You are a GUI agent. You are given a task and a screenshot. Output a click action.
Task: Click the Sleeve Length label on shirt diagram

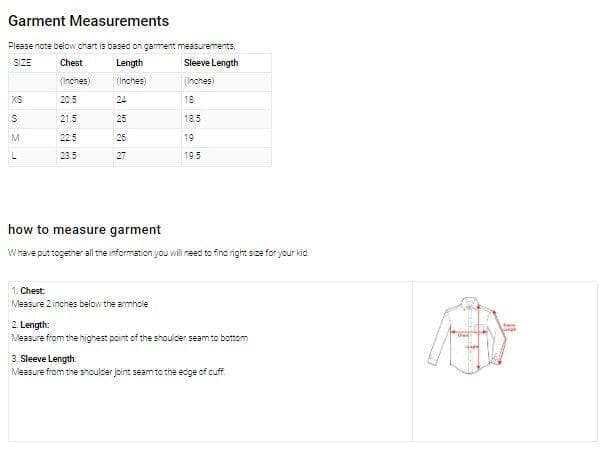(x=509, y=327)
